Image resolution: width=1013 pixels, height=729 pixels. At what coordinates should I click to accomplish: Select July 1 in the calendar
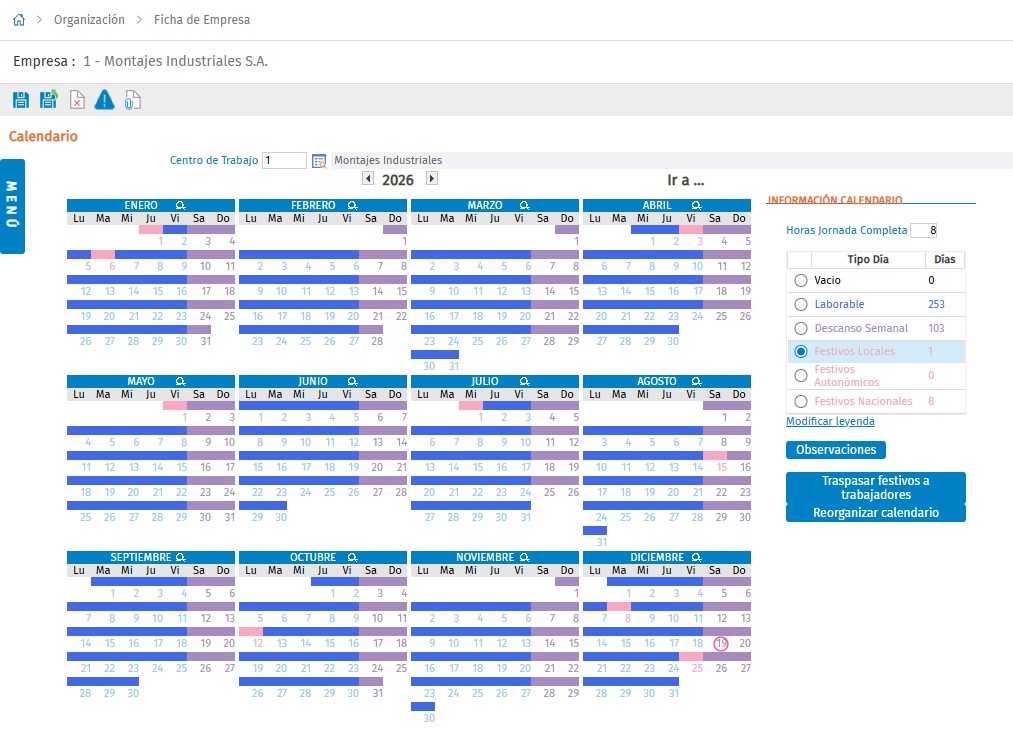coord(480,417)
